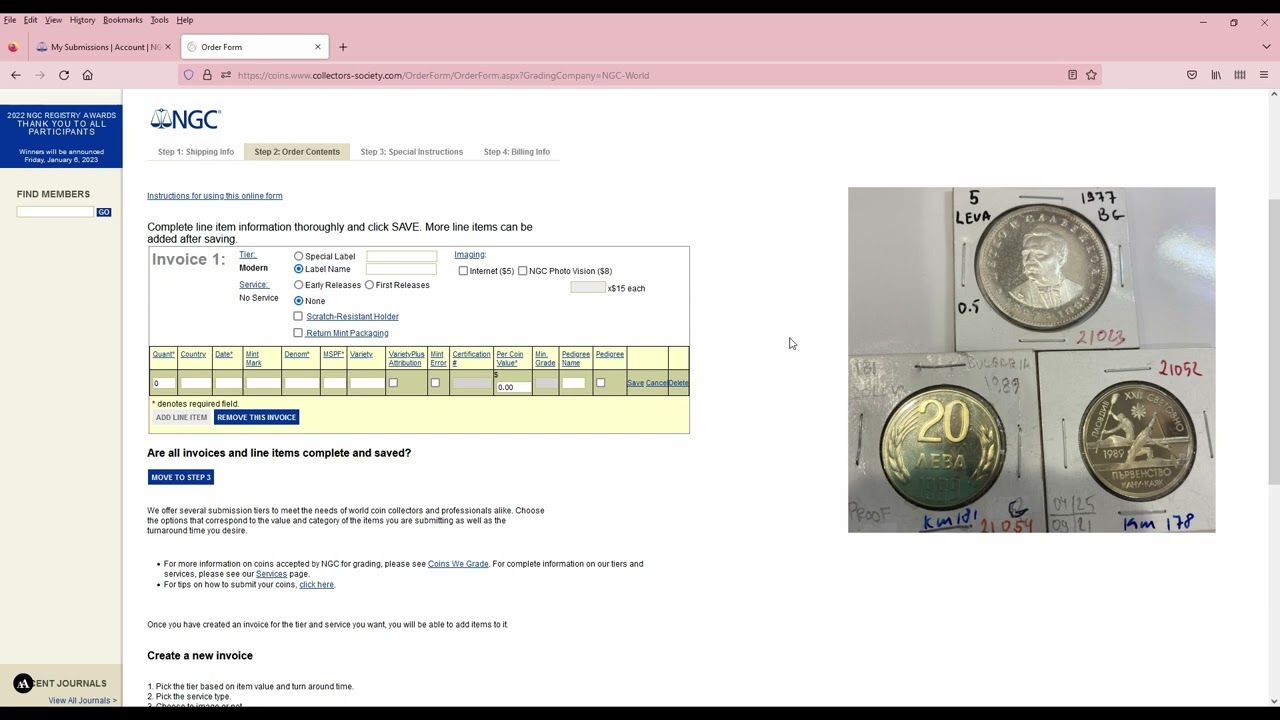Click MOVE TO STEP 3 button

(181, 477)
